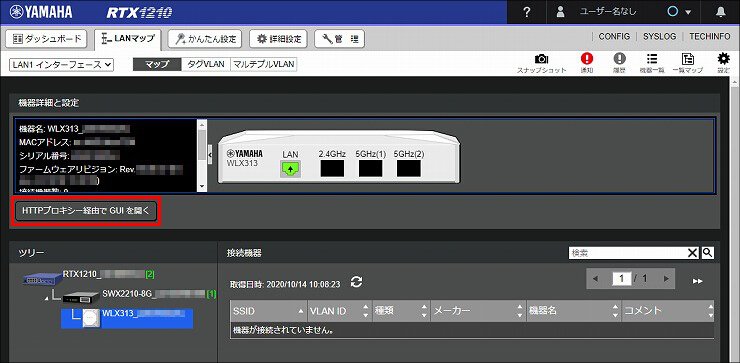Click the 機器が接続されていません。 message row

(472, 330)
